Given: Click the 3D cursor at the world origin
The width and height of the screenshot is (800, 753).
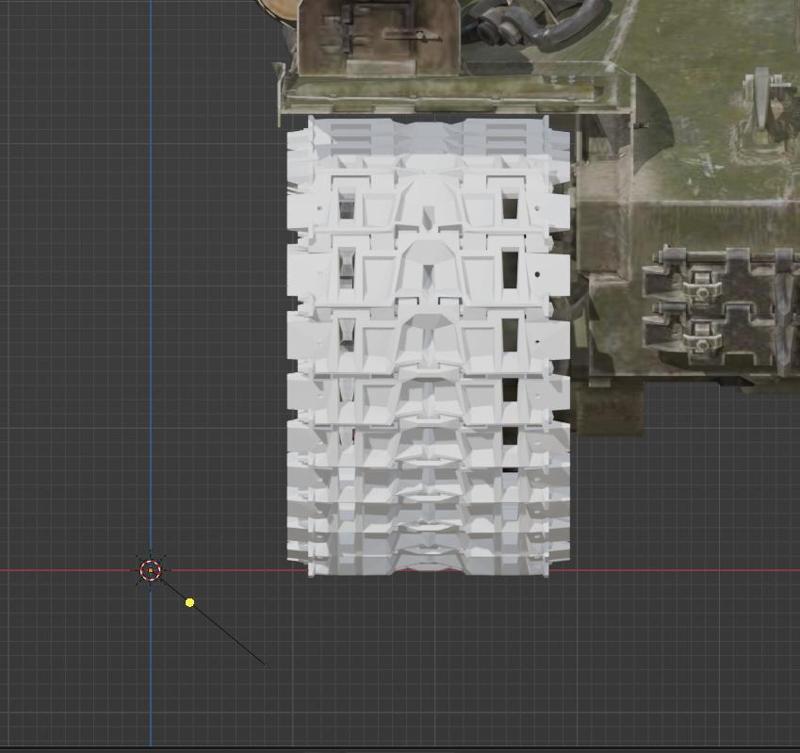Looking at the screenshot, I should (x=151, y=570).
